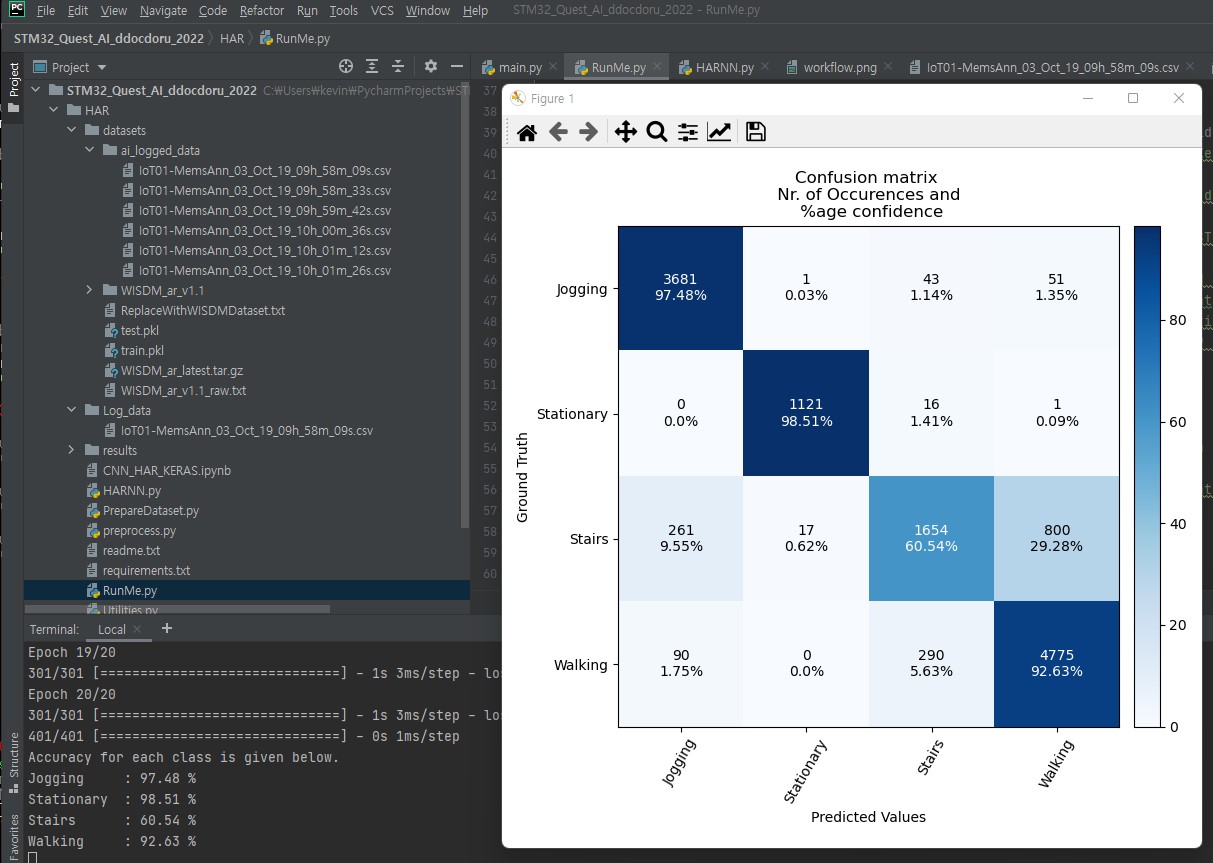Viewport: 1213px width, 863px height.
Task: Select the Zoom to rectangle magnifier tool
Action: (x=656, y=132)
